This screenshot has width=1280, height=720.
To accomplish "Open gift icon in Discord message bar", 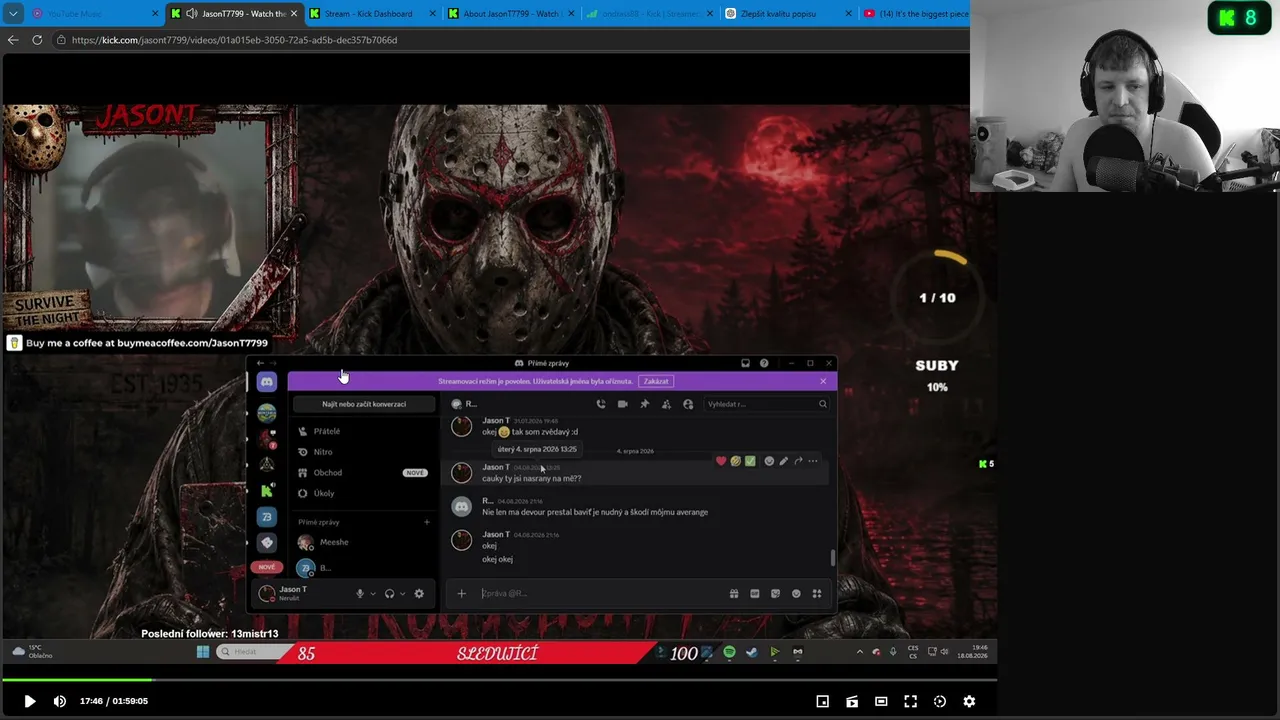I will click(734, 594).
